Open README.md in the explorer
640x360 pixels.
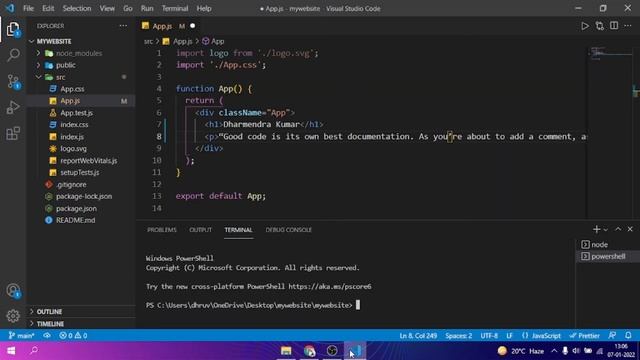(x=76, y=220)
